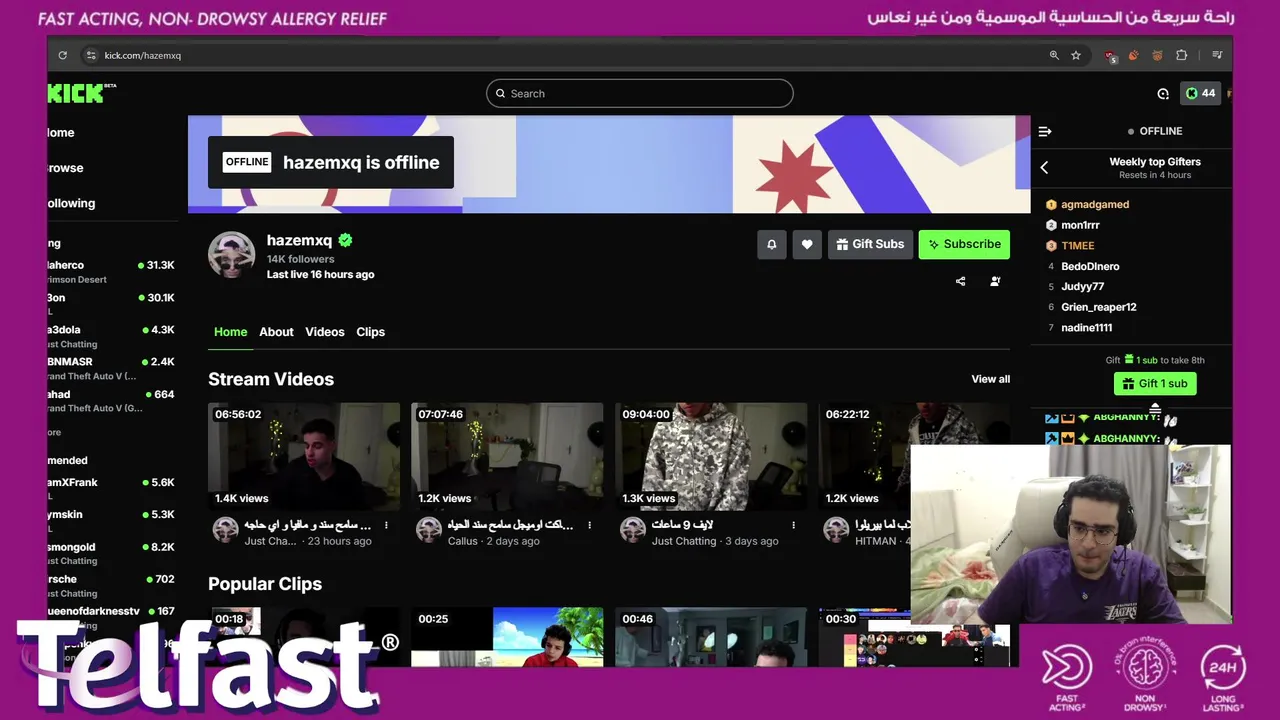Open options menu of the 3 days ago video

coord(794,525)
